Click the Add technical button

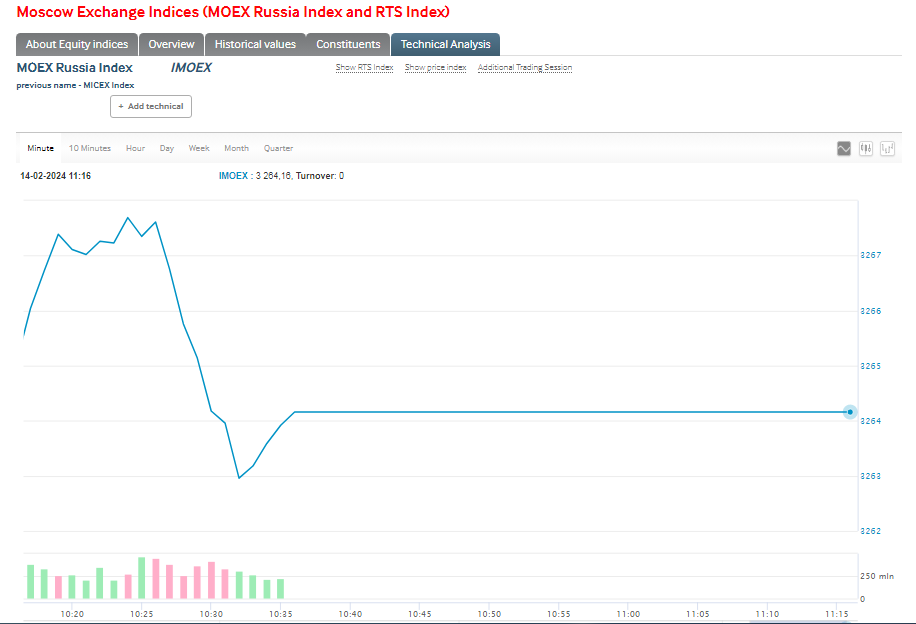151,106
